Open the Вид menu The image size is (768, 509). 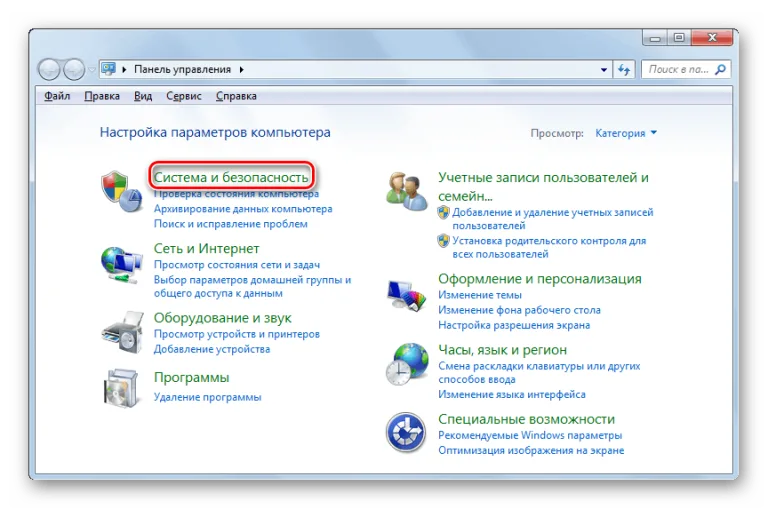[143, 96]
